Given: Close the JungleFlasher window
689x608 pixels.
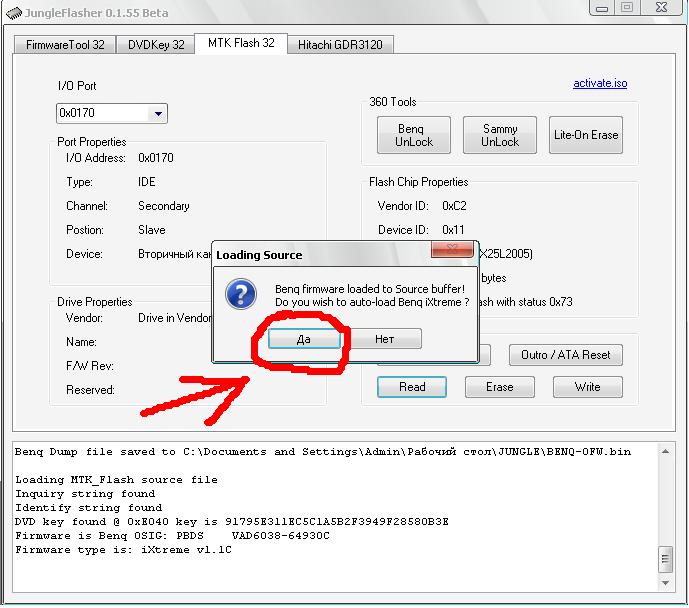Looking at the screenshot, I should (x=661, y=8).
